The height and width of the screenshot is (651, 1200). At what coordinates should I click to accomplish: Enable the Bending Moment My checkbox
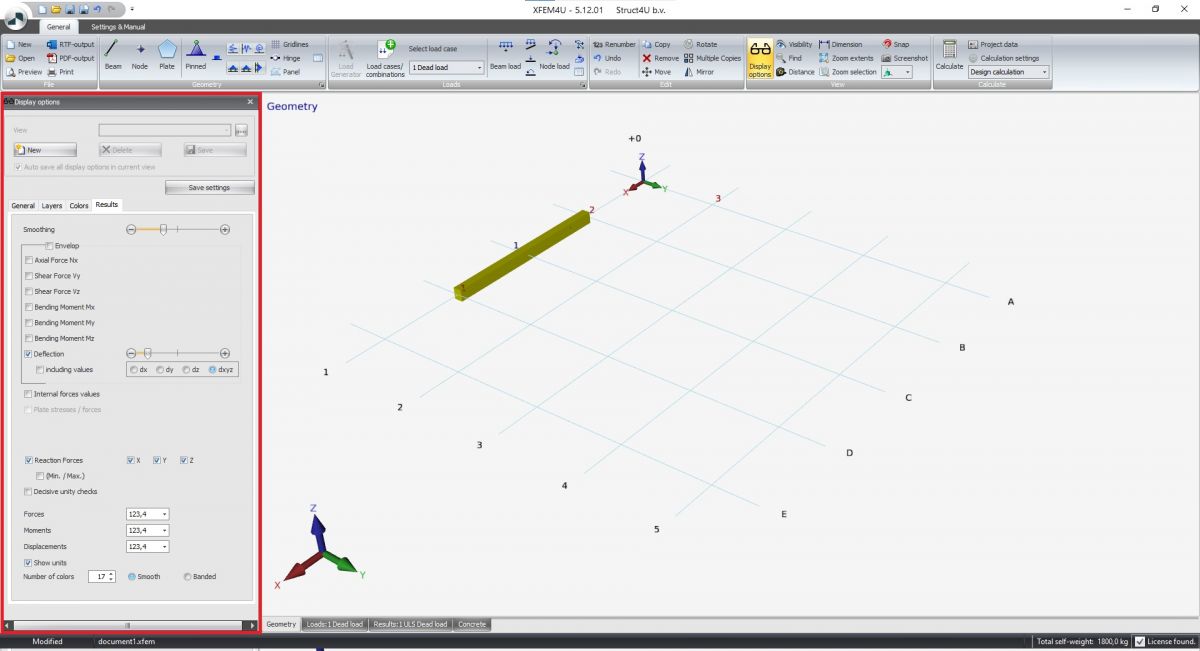pos(28,323)
